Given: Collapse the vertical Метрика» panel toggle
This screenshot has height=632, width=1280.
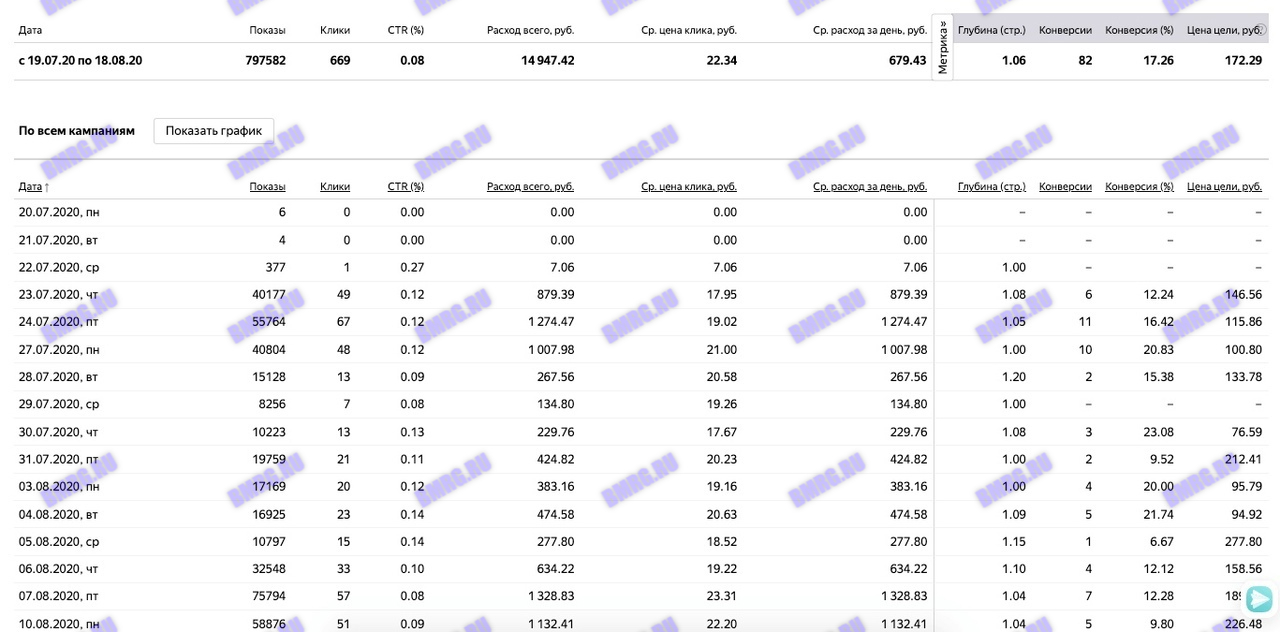Looking at the screenshot, I should 941,47.
